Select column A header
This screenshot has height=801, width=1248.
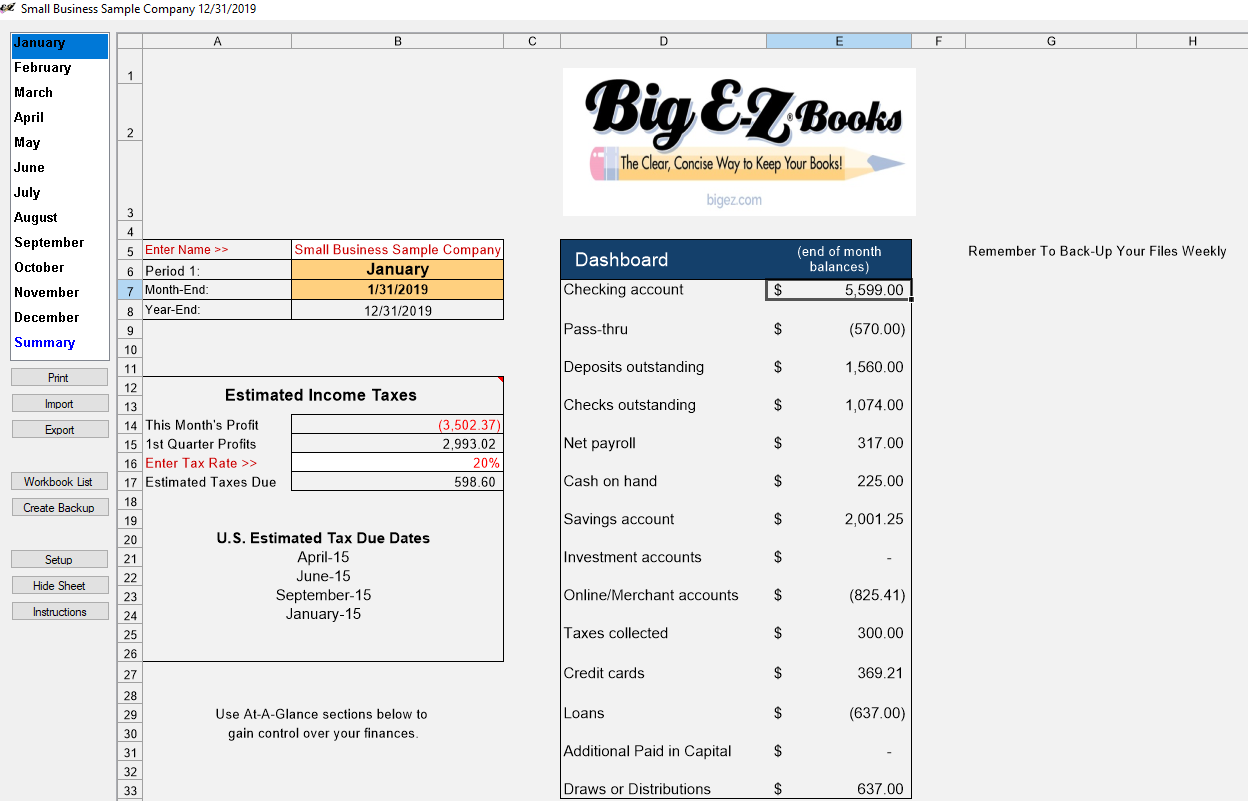217,41
